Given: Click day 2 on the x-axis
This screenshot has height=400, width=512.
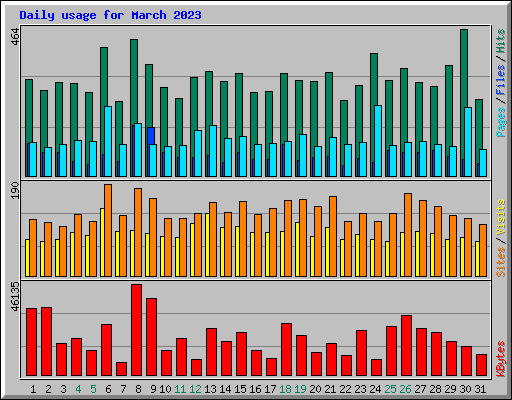Looking at the screenshot, I should (48, 389).
